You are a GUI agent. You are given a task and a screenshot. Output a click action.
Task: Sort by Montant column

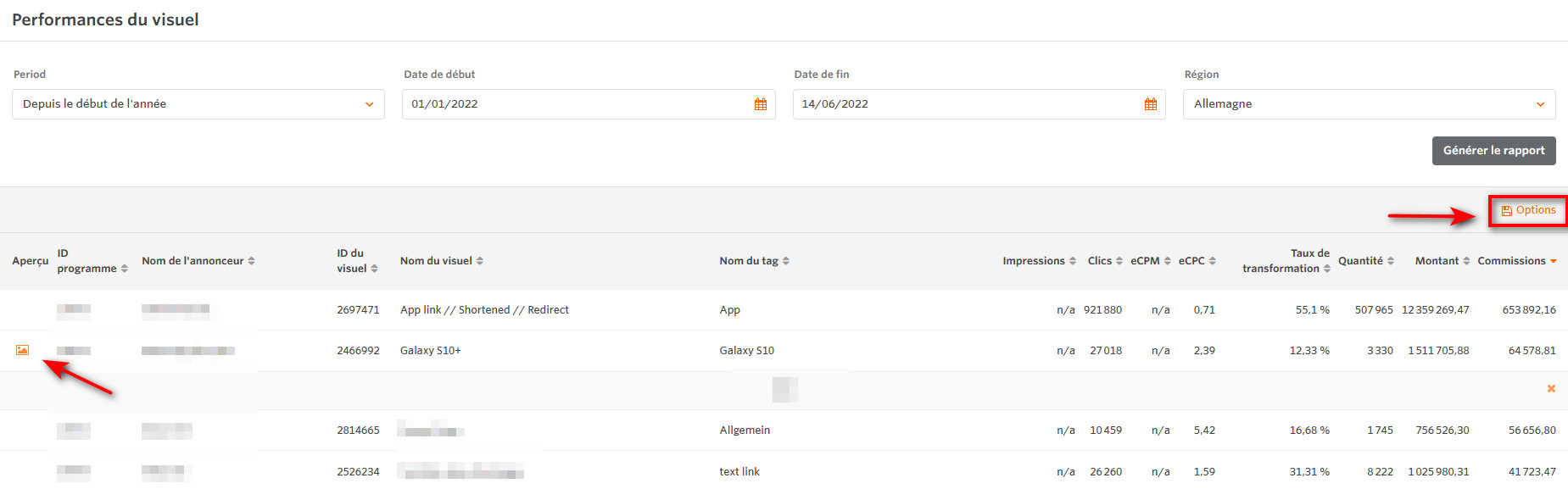click(1442, 261)
